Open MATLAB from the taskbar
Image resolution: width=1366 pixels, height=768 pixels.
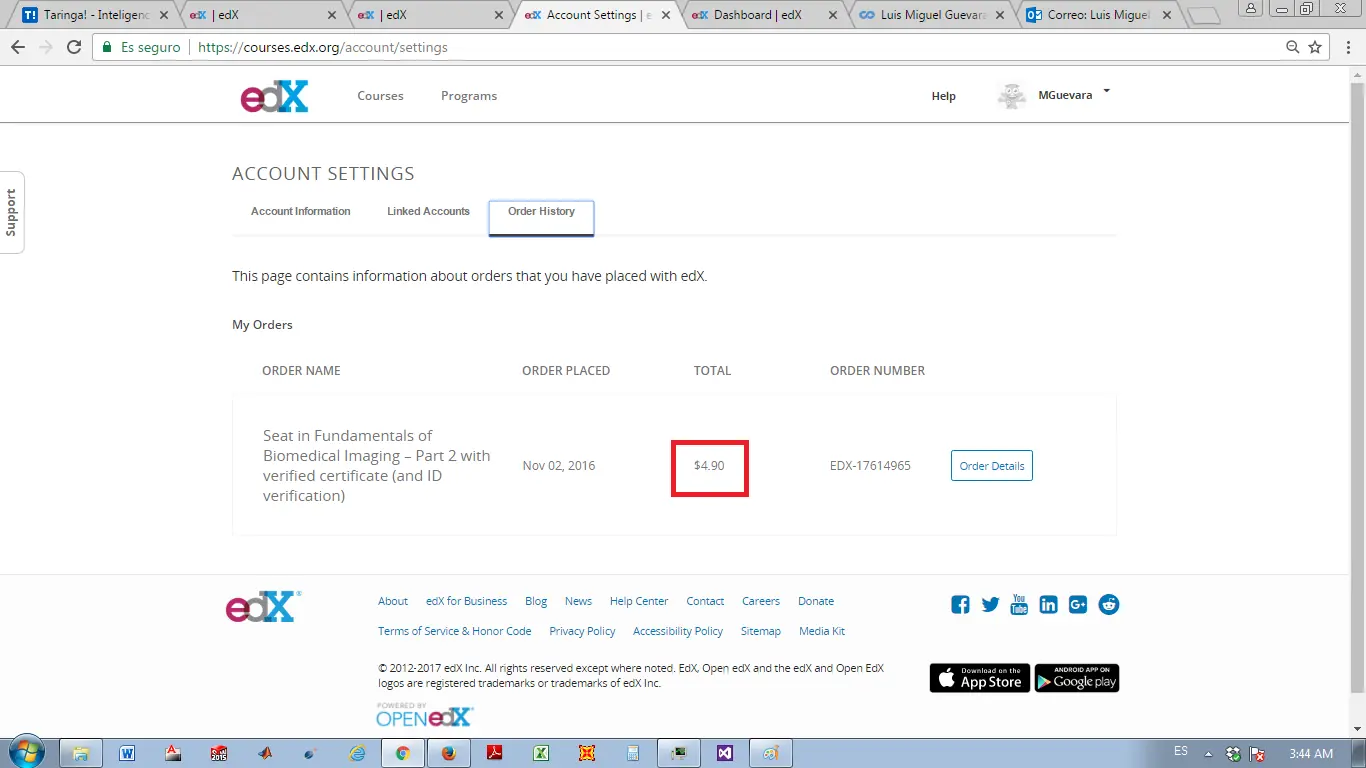[265, 753]
